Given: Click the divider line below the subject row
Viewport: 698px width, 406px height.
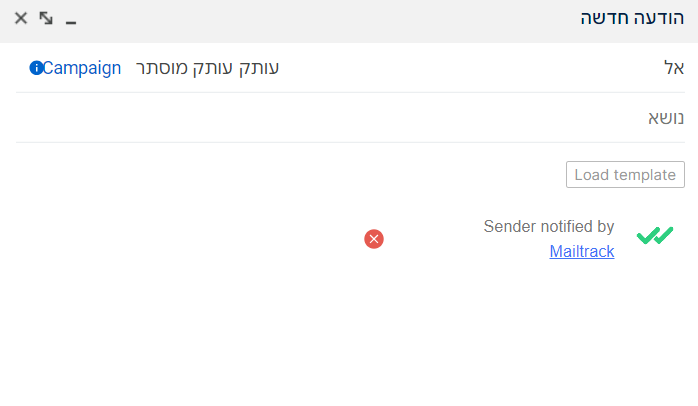Looking at the screenshot, I should click(350, 142).
